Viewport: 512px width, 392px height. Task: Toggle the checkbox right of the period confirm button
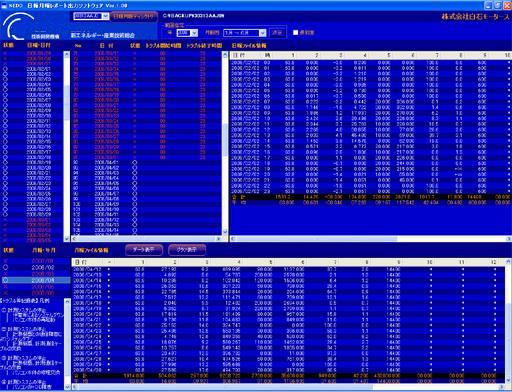coord(295,33)
